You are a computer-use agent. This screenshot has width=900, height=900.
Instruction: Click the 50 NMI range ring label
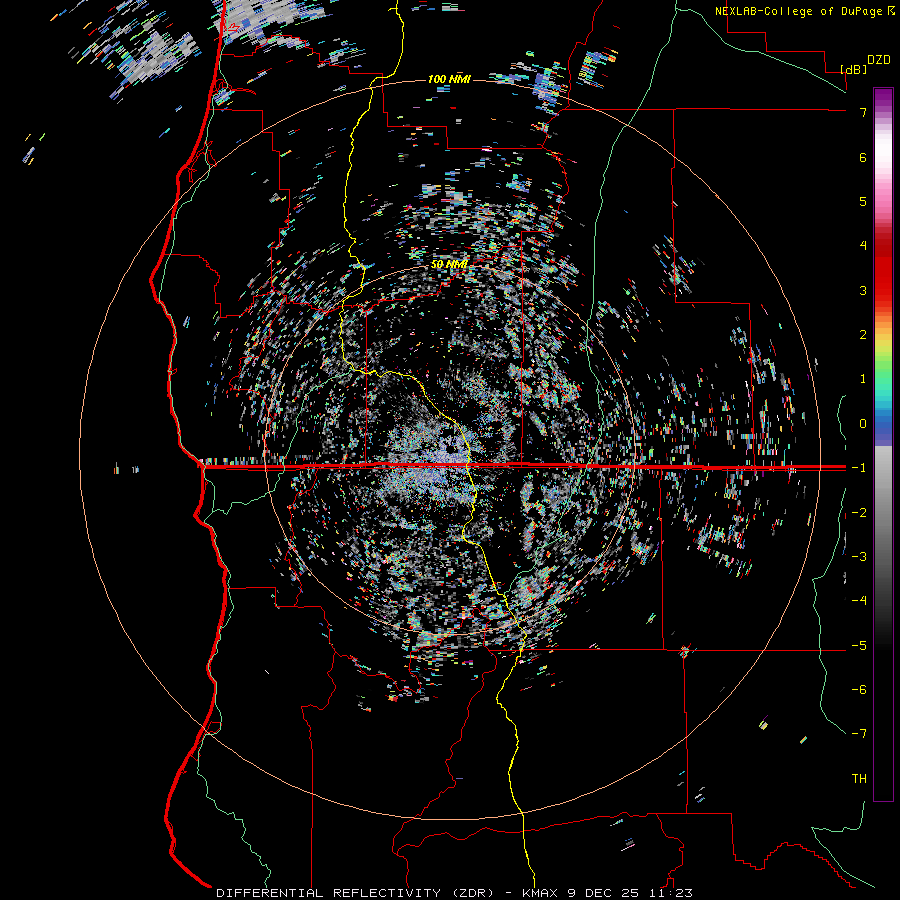pyautogui.click(x=449, y=264)
